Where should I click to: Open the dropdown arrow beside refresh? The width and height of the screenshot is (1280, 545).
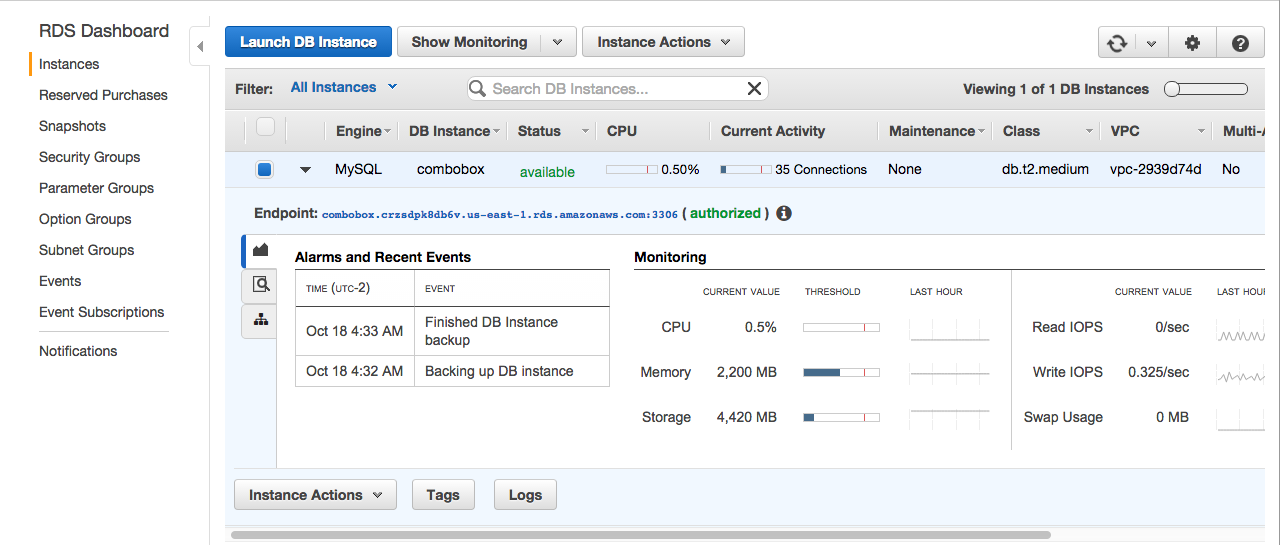pyautogui.click(x=1151, y=43)
